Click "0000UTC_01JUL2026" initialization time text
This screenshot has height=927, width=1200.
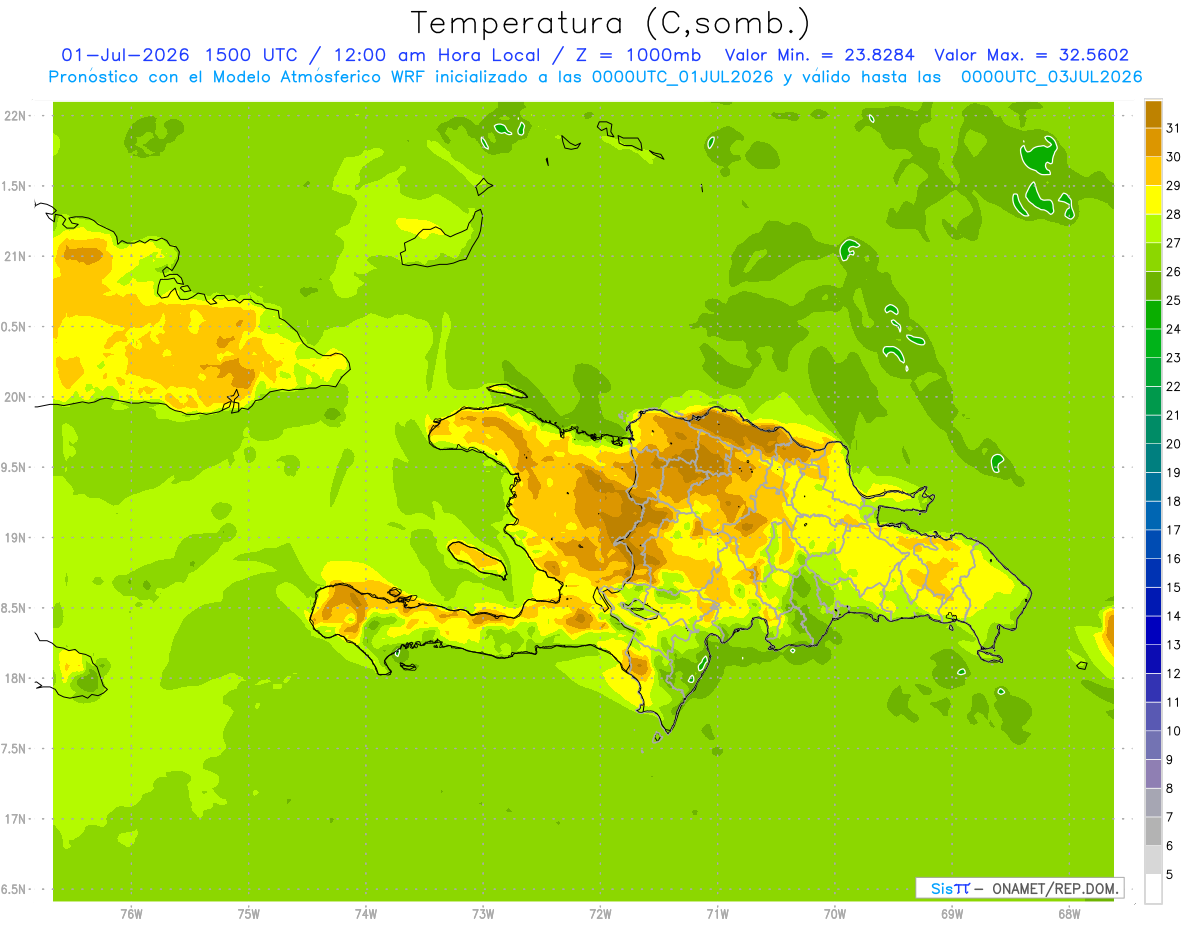click(682, 77)
